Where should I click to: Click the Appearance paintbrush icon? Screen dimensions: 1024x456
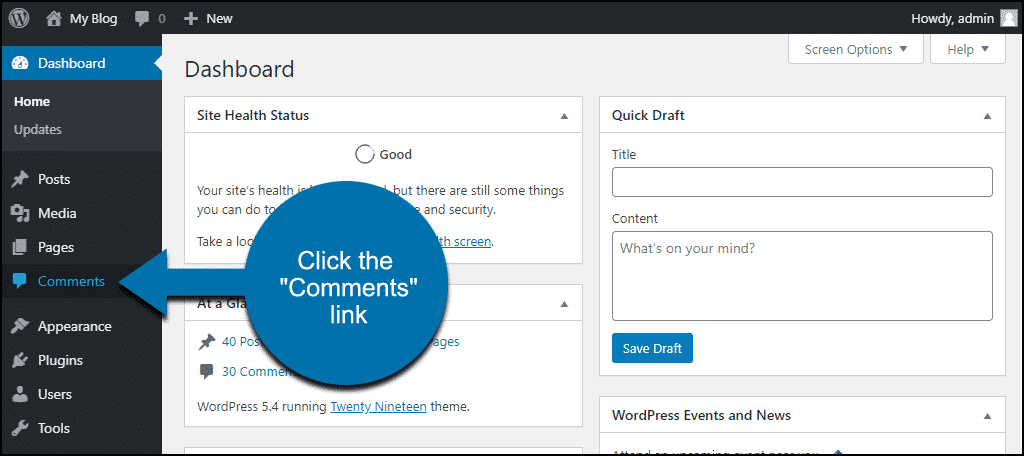[20, 326]
